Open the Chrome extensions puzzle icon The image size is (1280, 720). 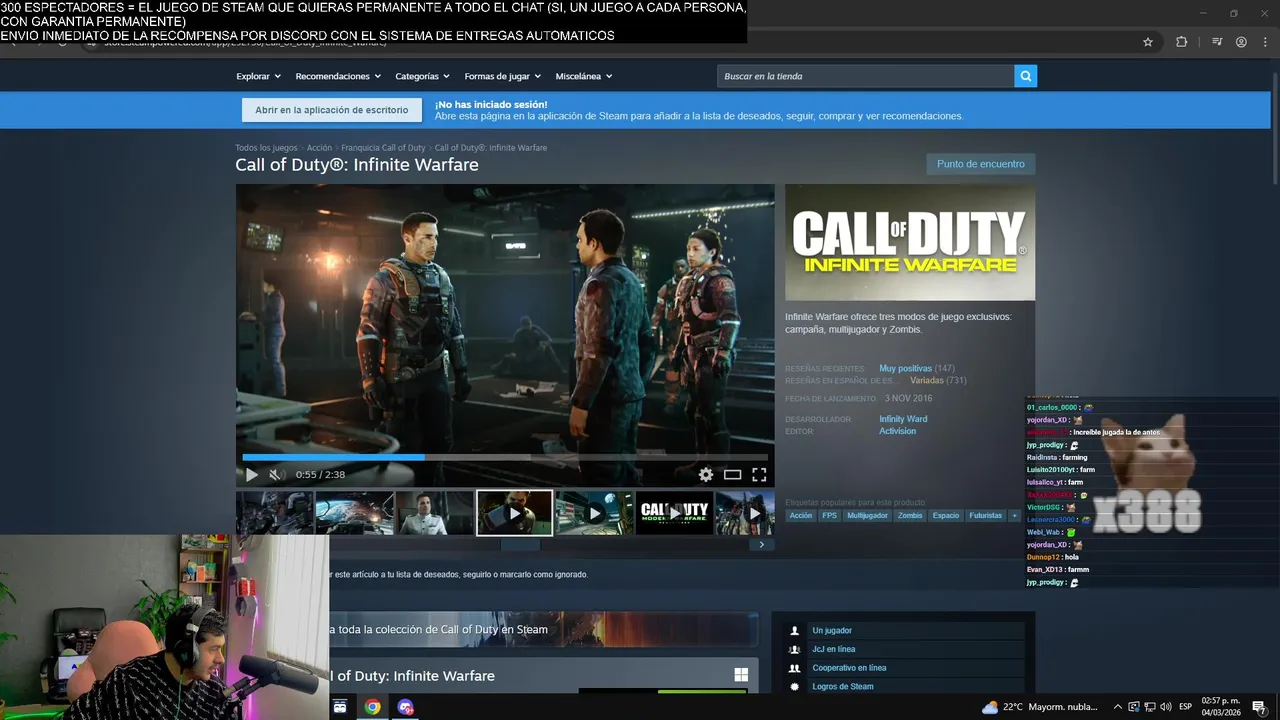click(x=1182, y=42)
